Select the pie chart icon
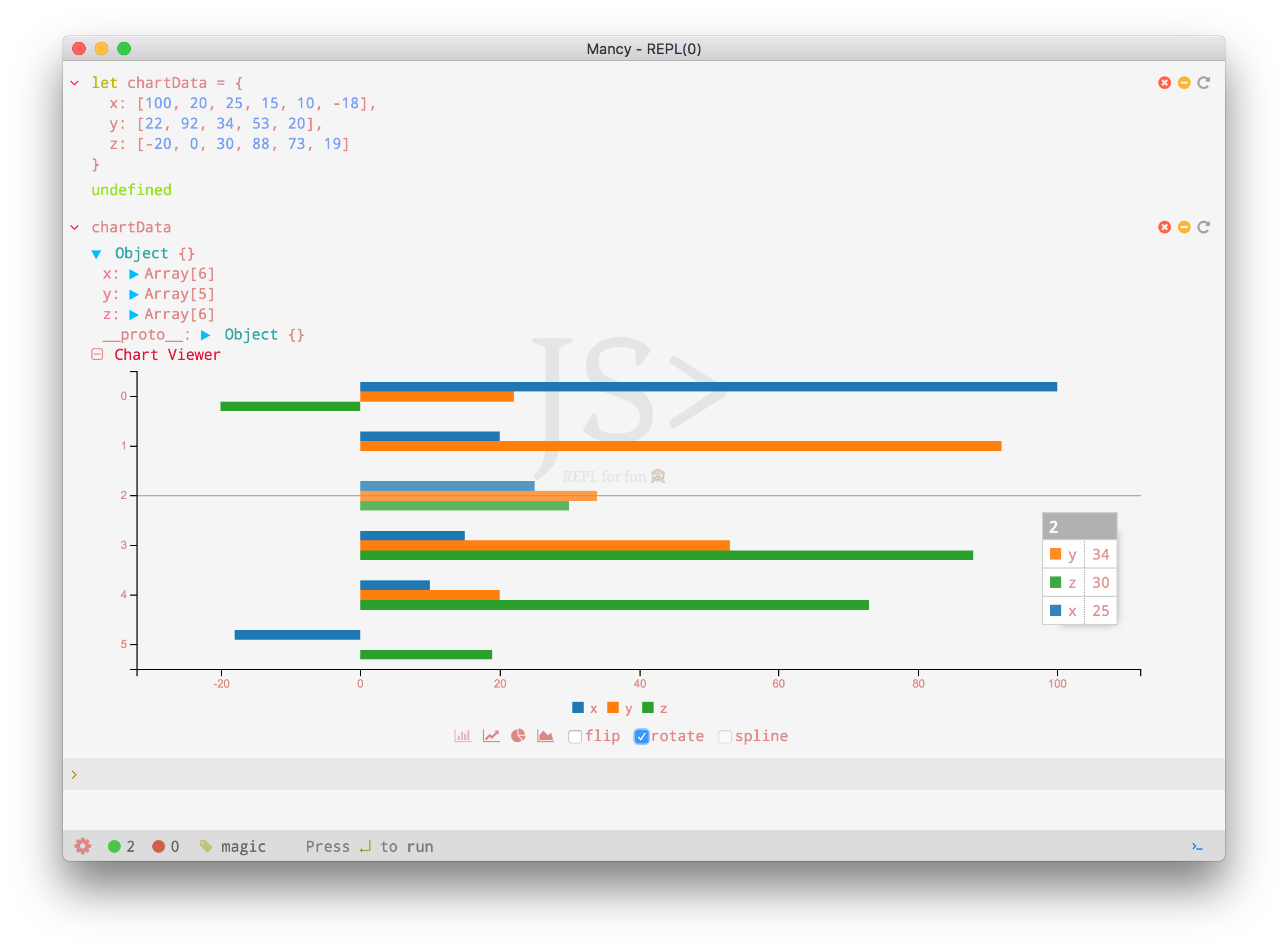This screenshot has width=1288, height=951. [518, 736]
